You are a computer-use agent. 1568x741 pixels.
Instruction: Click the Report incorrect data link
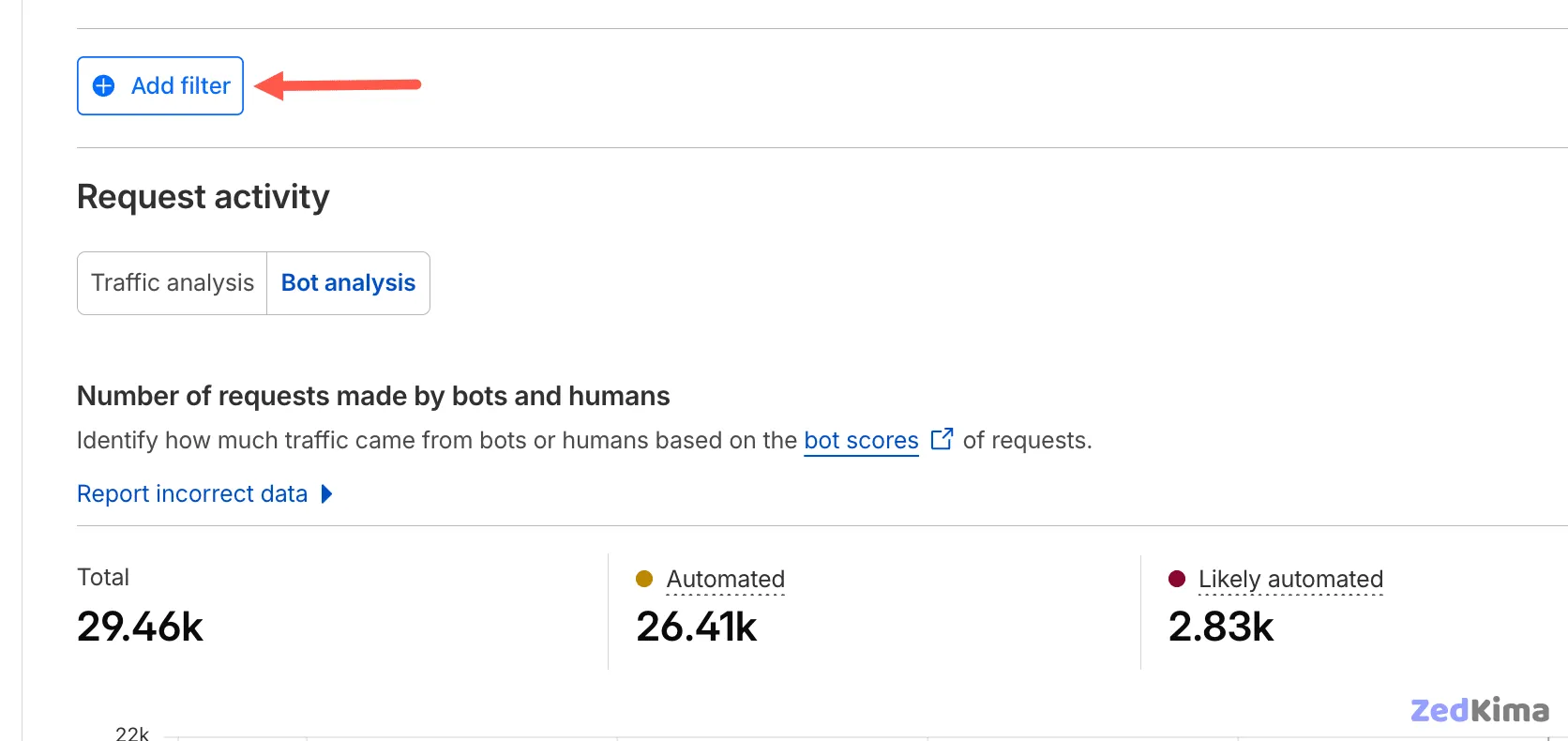tap(192, 494)
